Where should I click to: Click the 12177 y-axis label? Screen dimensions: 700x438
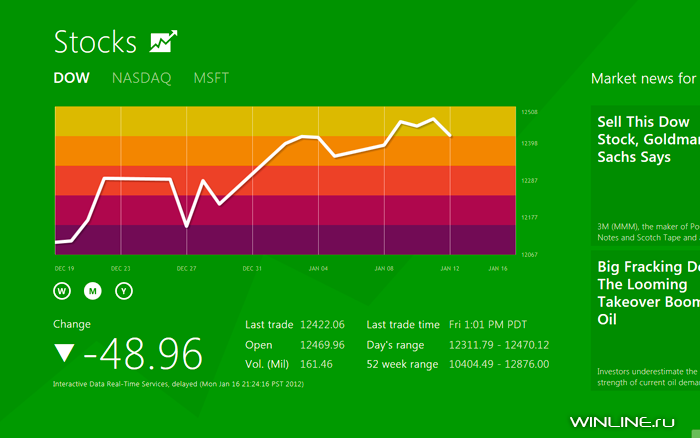point(529,217)
